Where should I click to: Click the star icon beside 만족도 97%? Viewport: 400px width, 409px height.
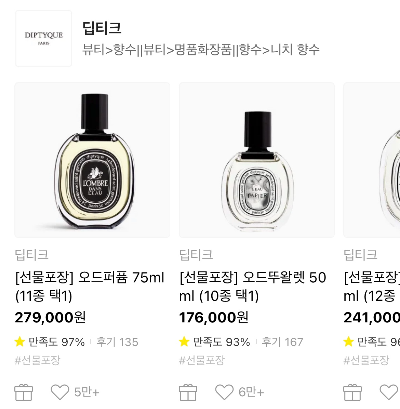[x=20, y=341]
